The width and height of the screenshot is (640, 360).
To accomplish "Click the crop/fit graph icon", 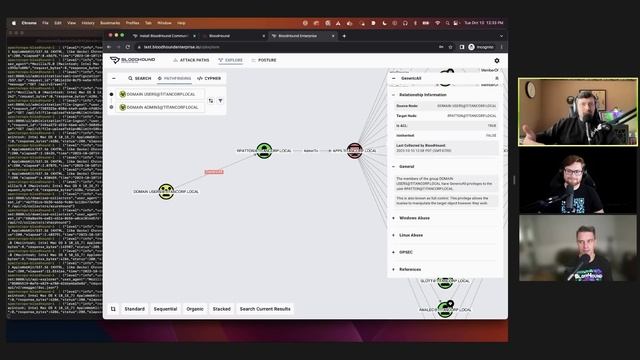I will (x=113, y=309).
